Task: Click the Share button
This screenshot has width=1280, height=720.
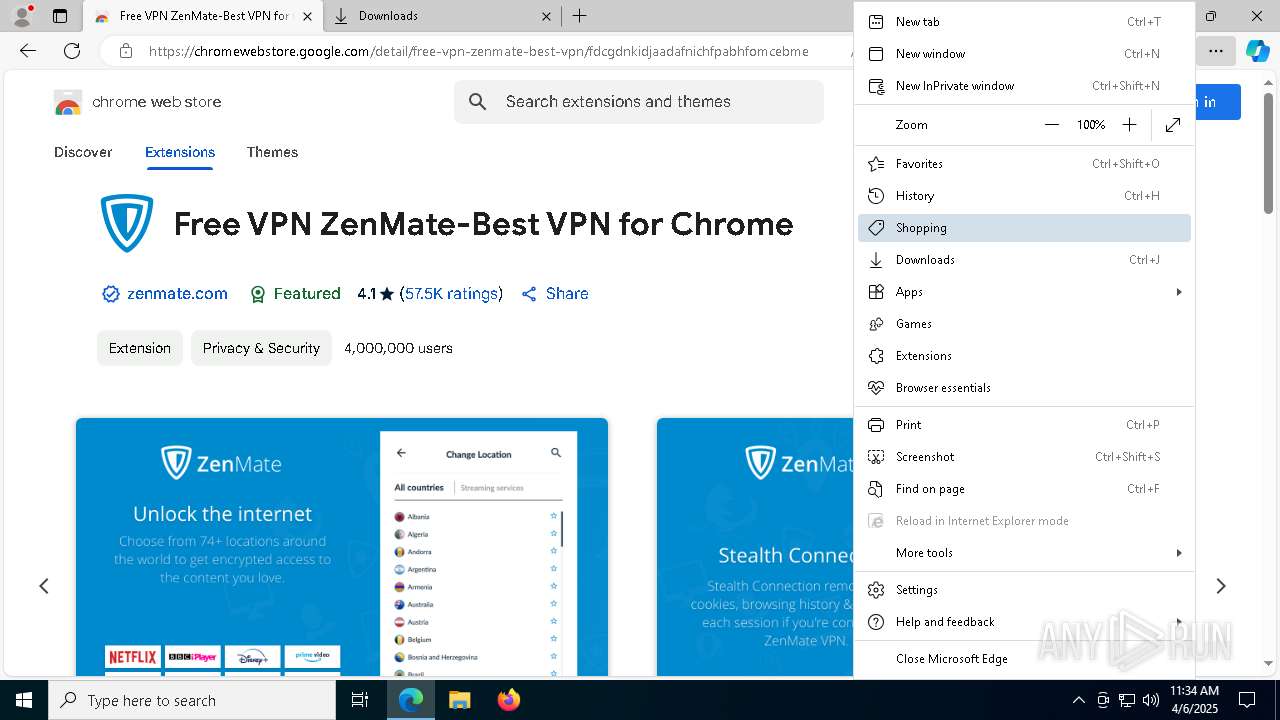Action: [555, 294]
